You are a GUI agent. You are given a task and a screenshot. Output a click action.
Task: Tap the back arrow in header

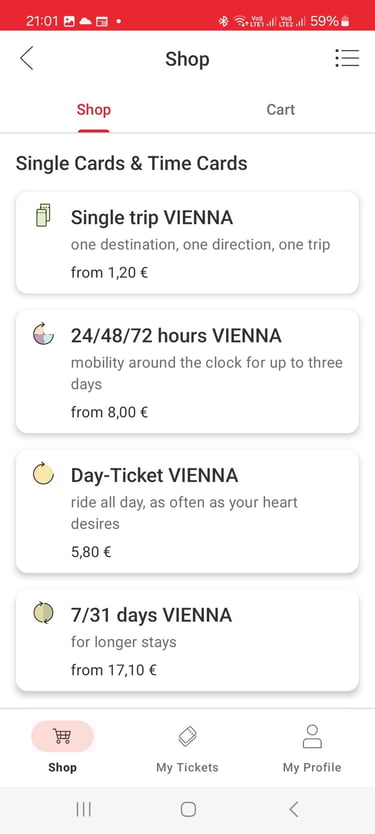(x=27, y=58)
